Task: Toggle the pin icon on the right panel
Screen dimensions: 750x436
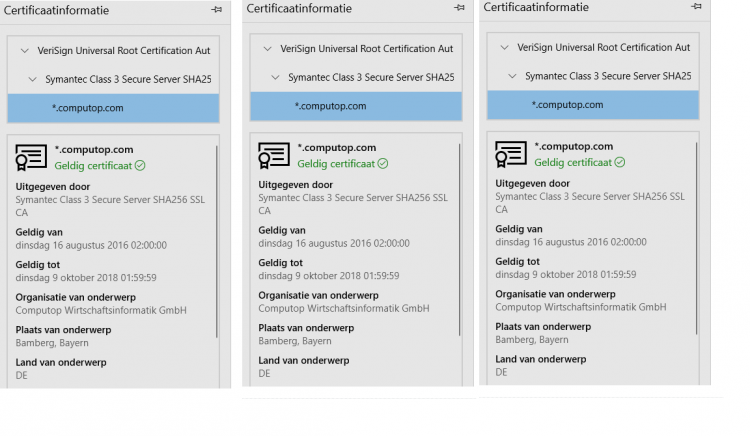Action: coord(696,7)
